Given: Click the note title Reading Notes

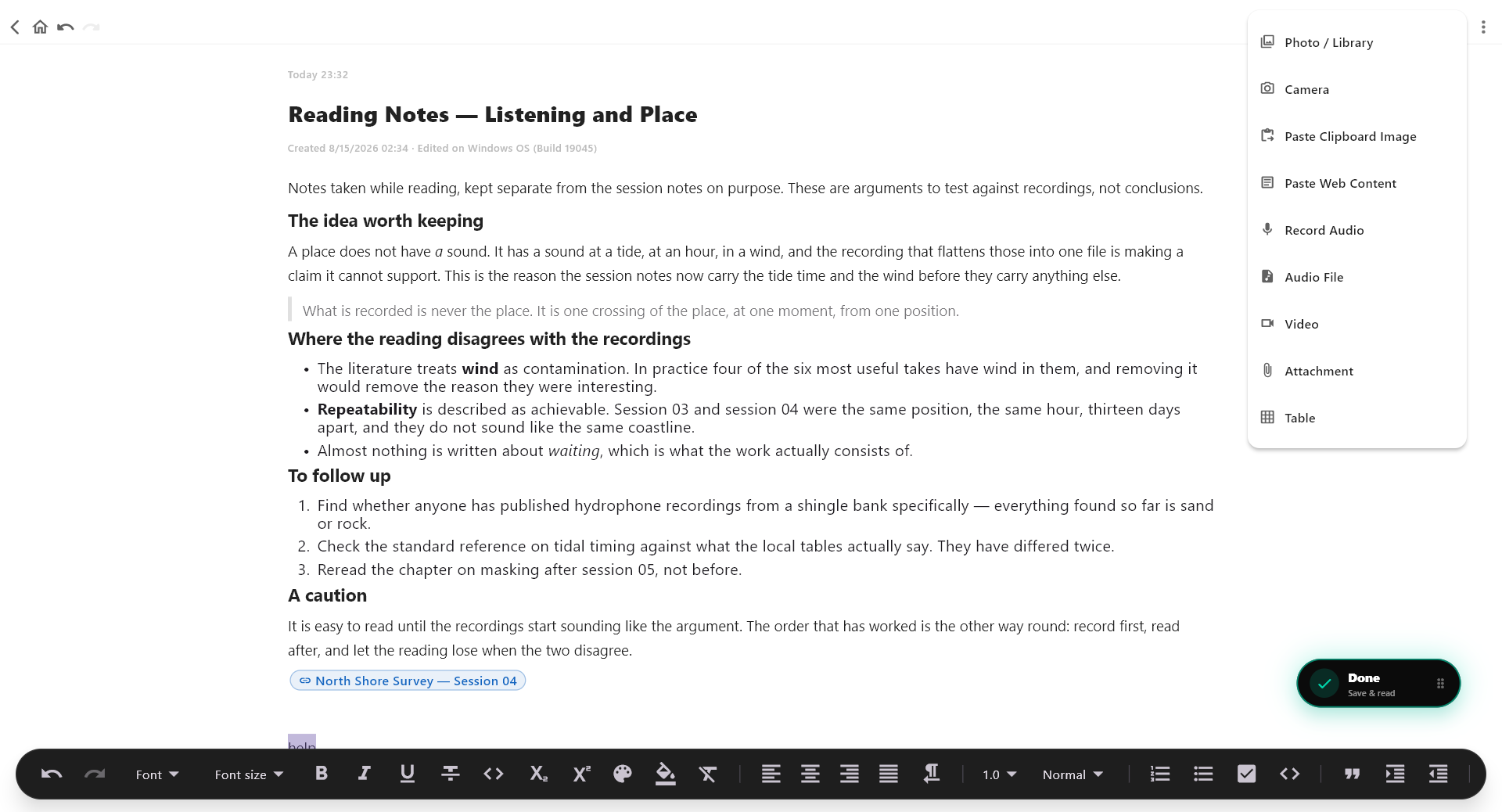Looking at the screenshot, I should coord(492,115).
